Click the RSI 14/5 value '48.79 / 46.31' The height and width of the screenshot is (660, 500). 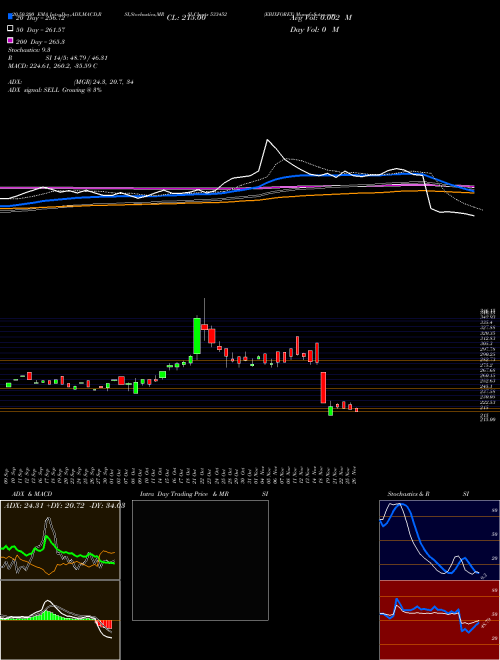pos(87,58)
